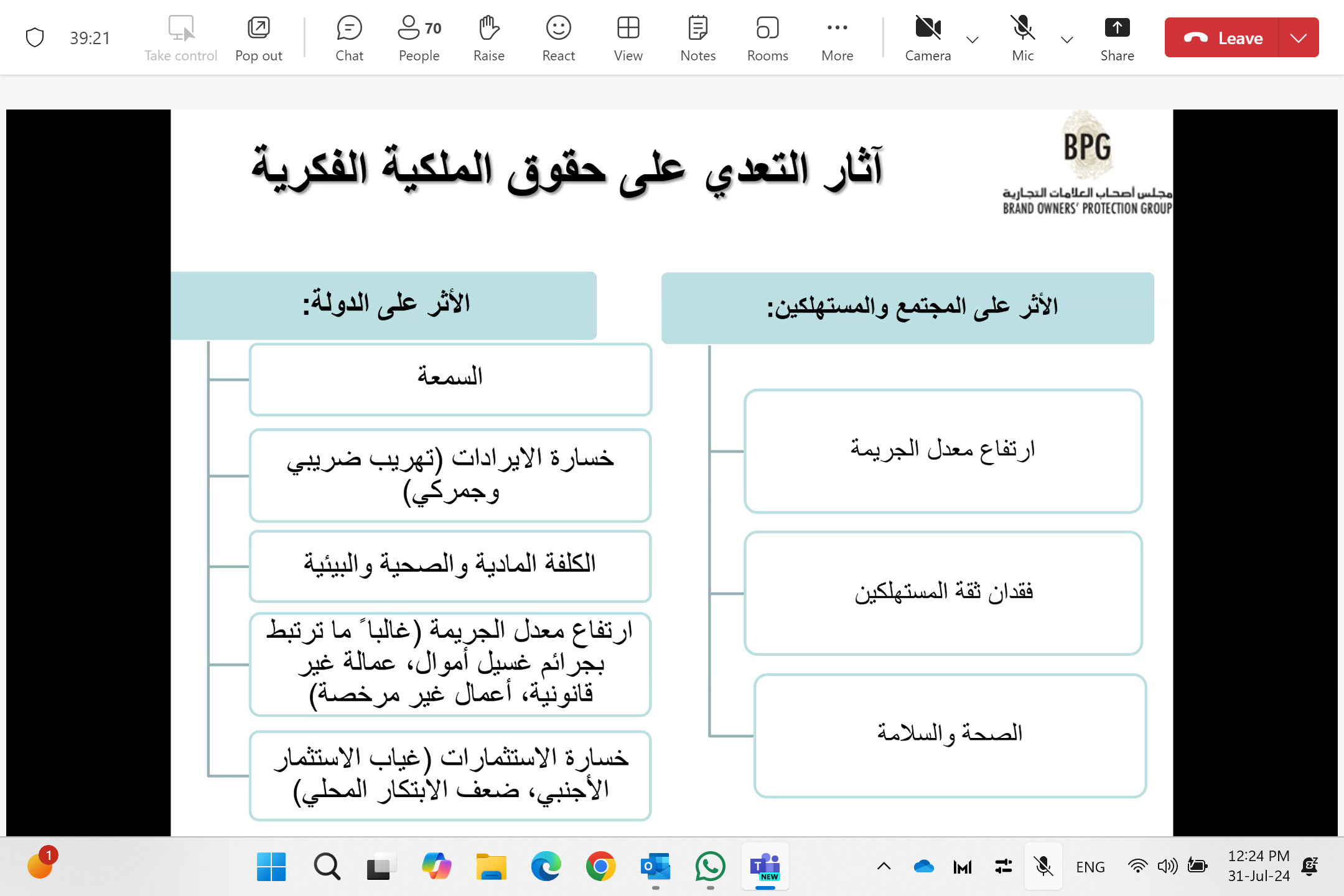
Task: Open the Leave options dropdown arrow
Action: (x=1299, y=38)
